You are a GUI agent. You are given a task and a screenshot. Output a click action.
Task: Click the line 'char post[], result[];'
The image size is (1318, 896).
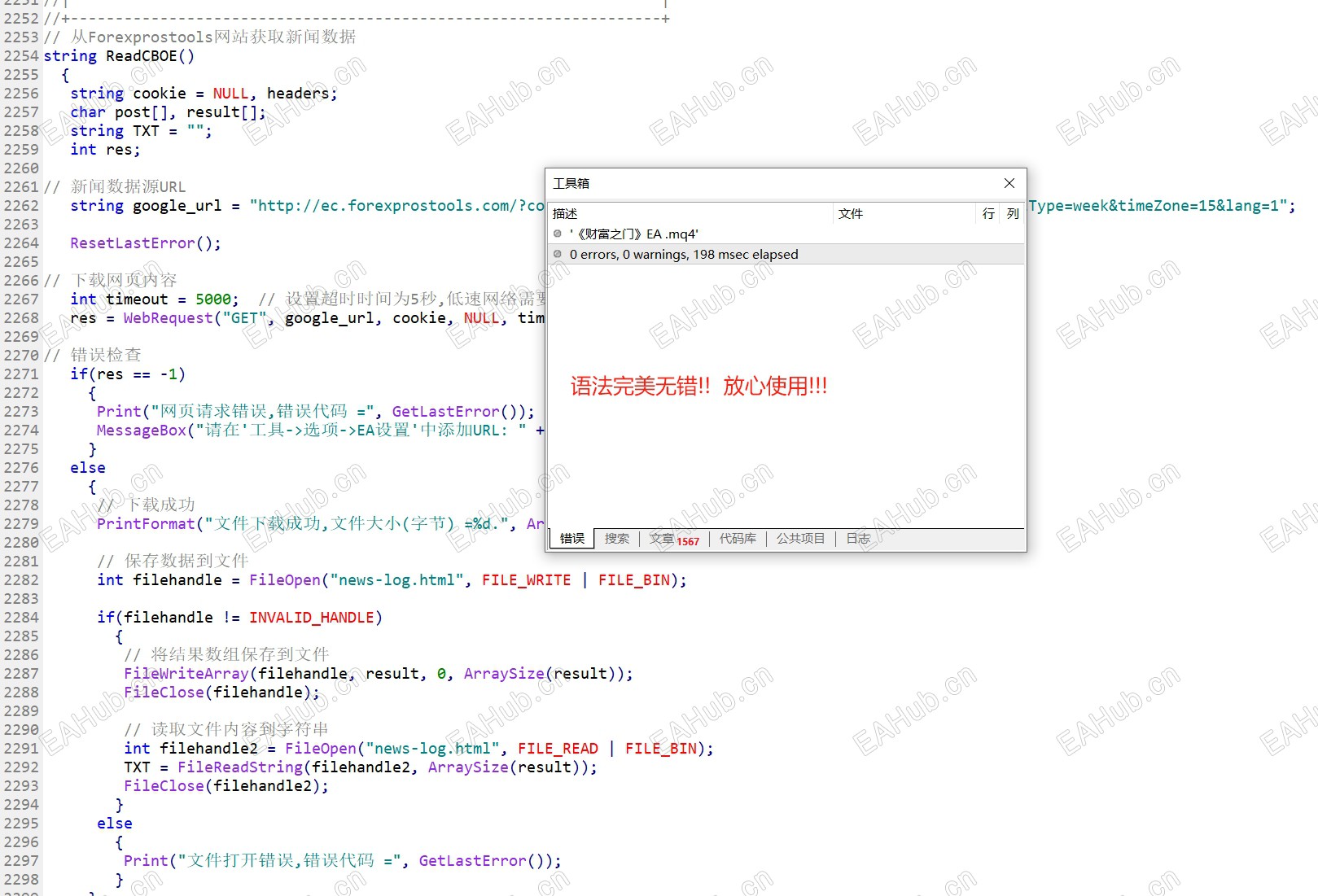[168, 111]
